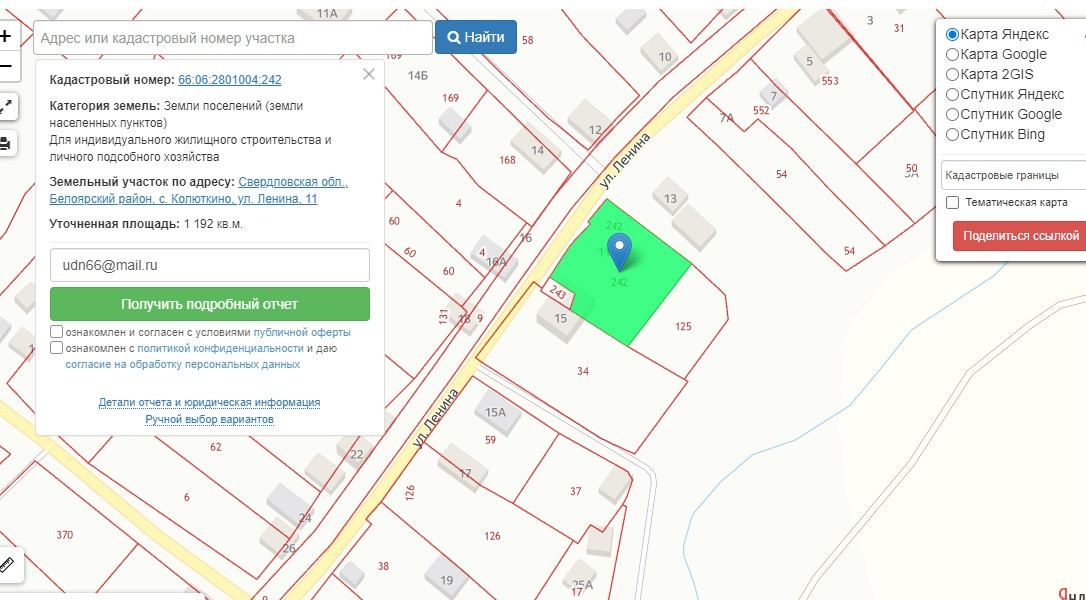This screenshot has height=600, width=1086.
Task: Click the Найти search button
Action: [476, 37]
